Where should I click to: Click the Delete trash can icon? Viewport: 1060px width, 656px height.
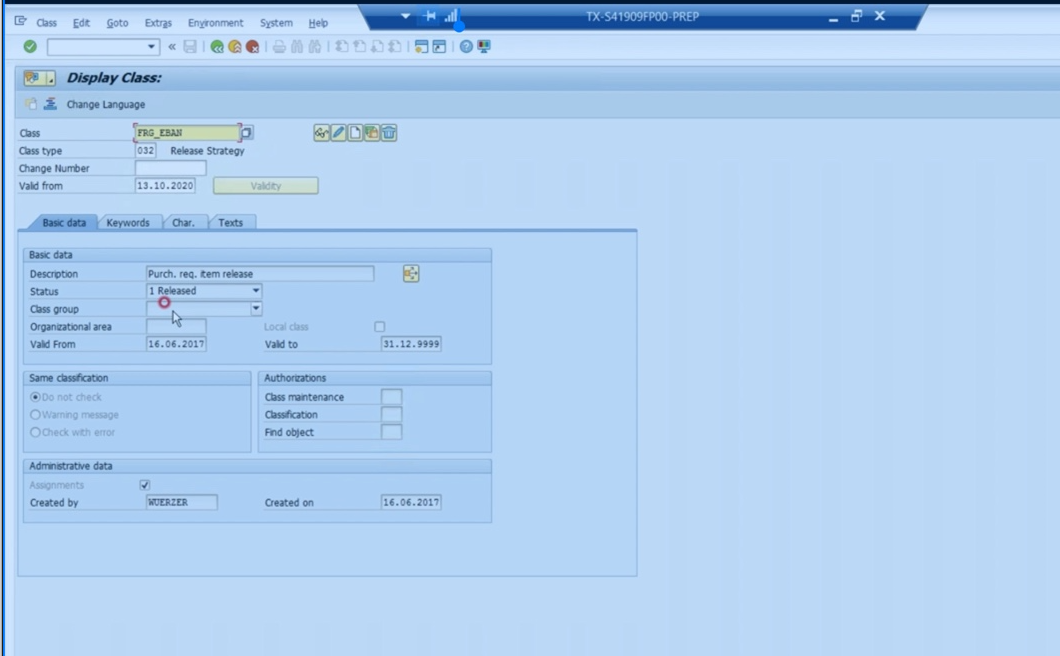389,133
